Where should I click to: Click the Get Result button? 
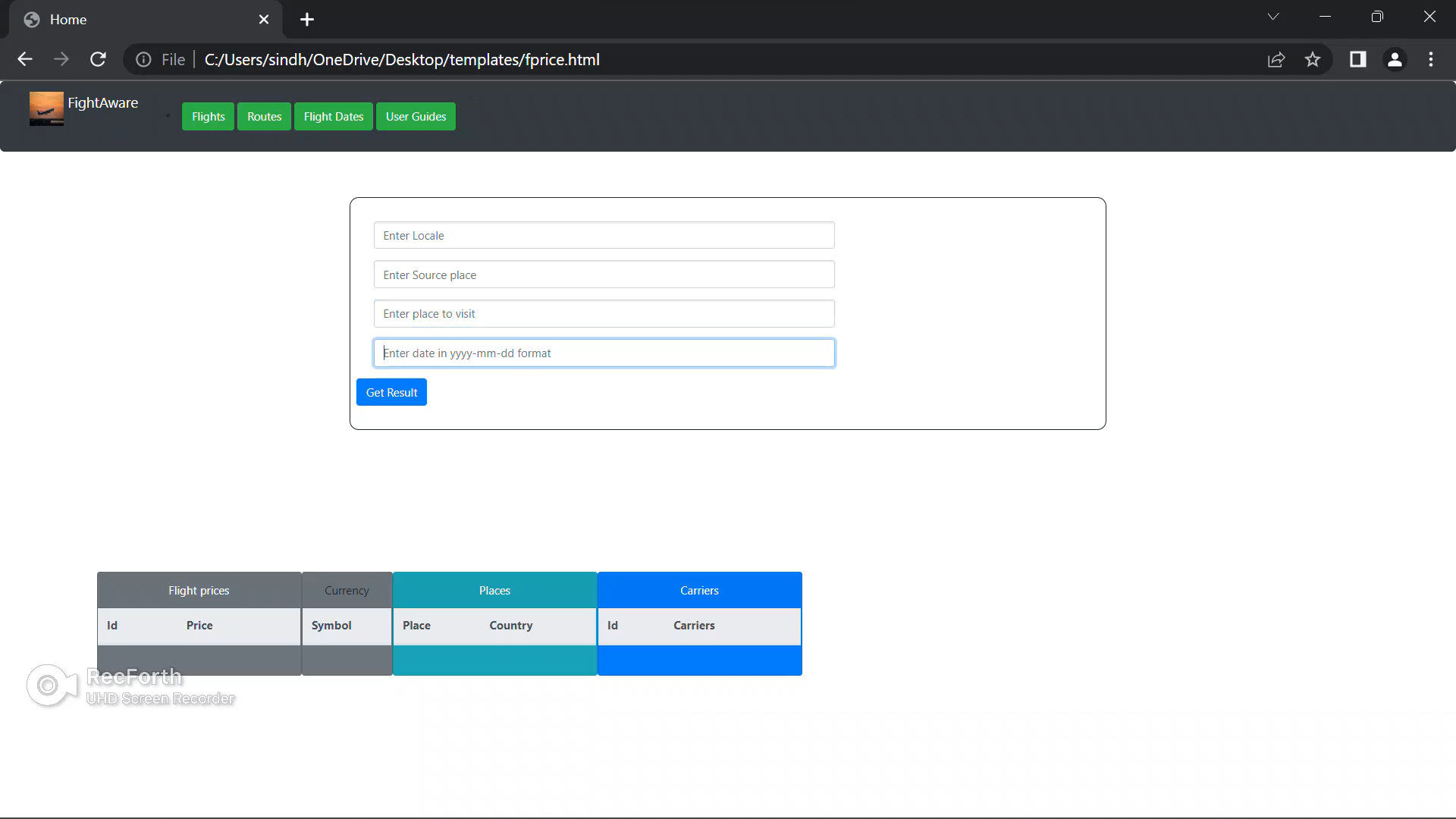391,392
